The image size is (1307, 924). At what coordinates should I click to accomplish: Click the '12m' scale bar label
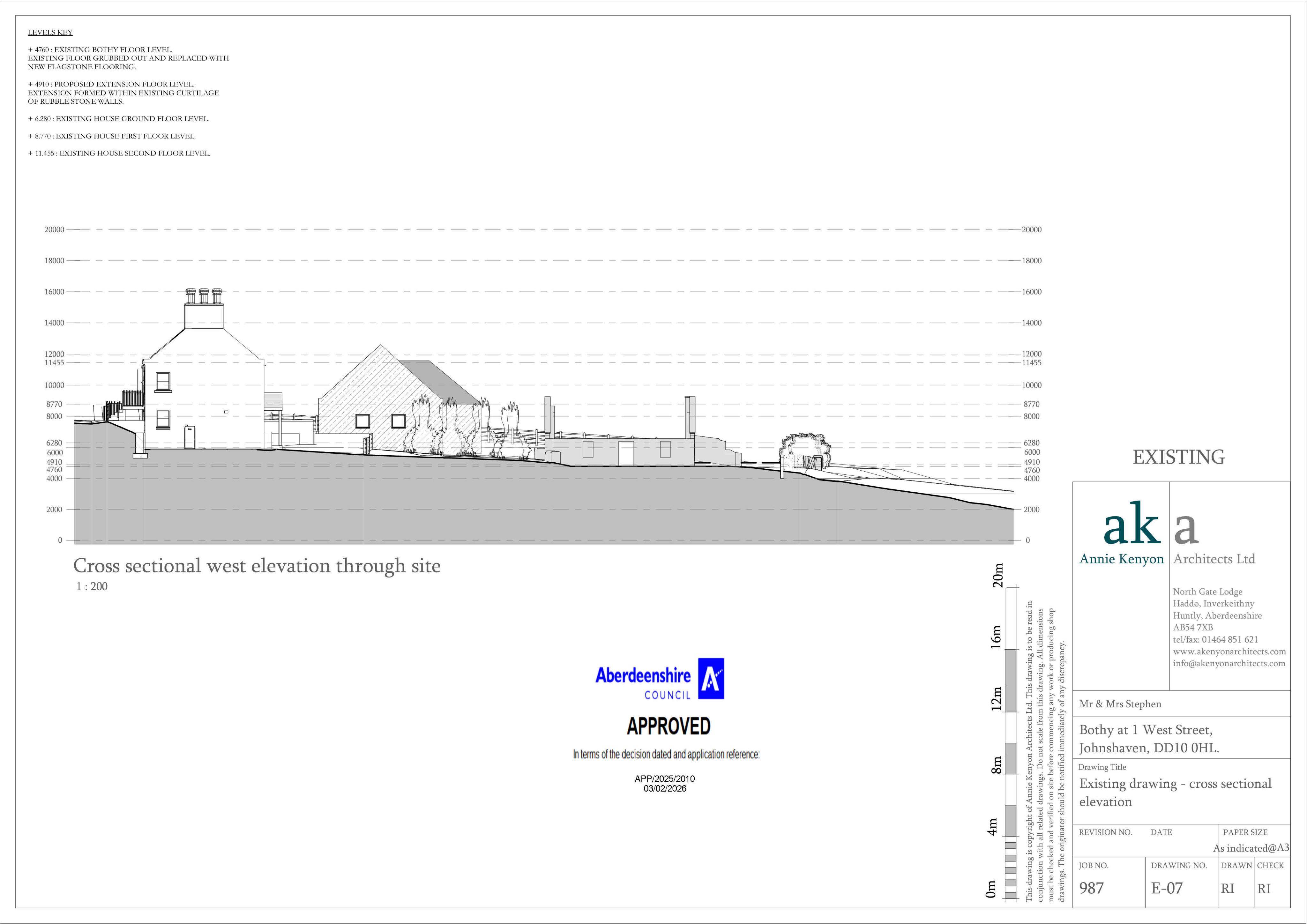click(x=997, y=698)
